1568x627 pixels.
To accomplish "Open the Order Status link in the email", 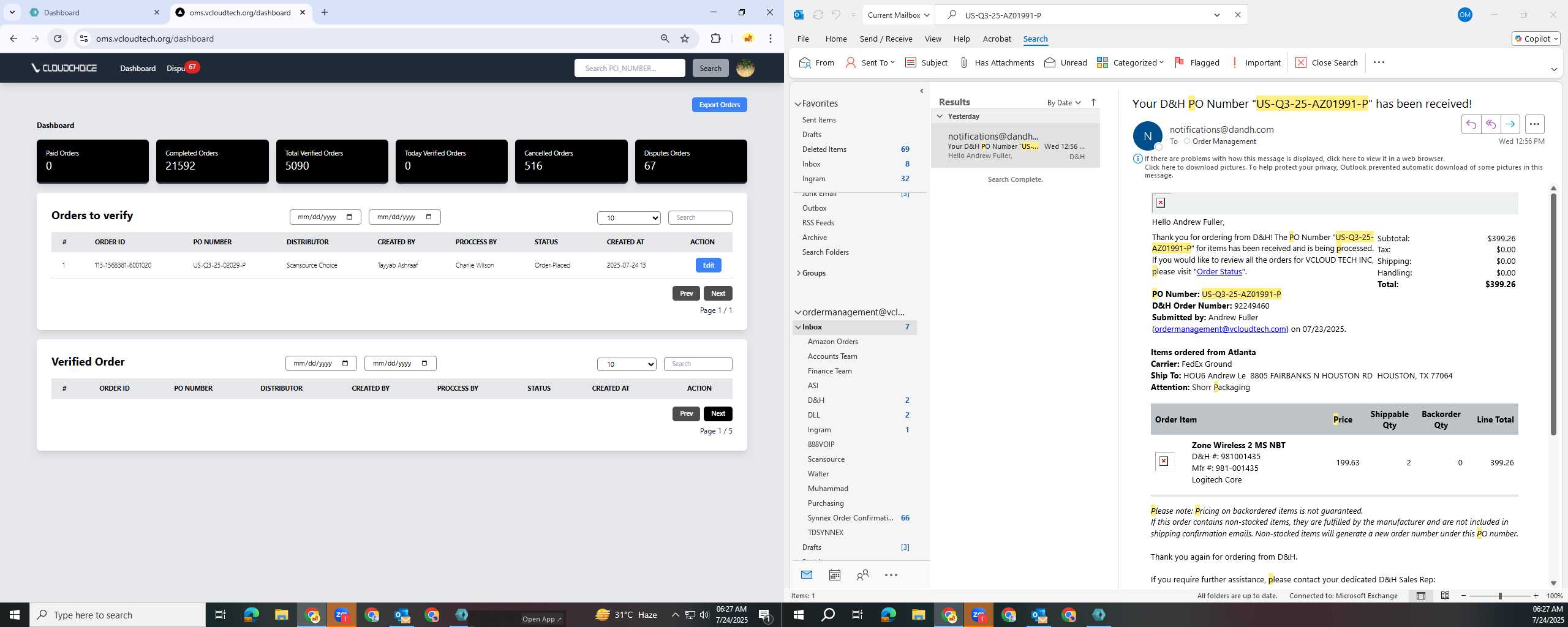I will click(1219, 271).
